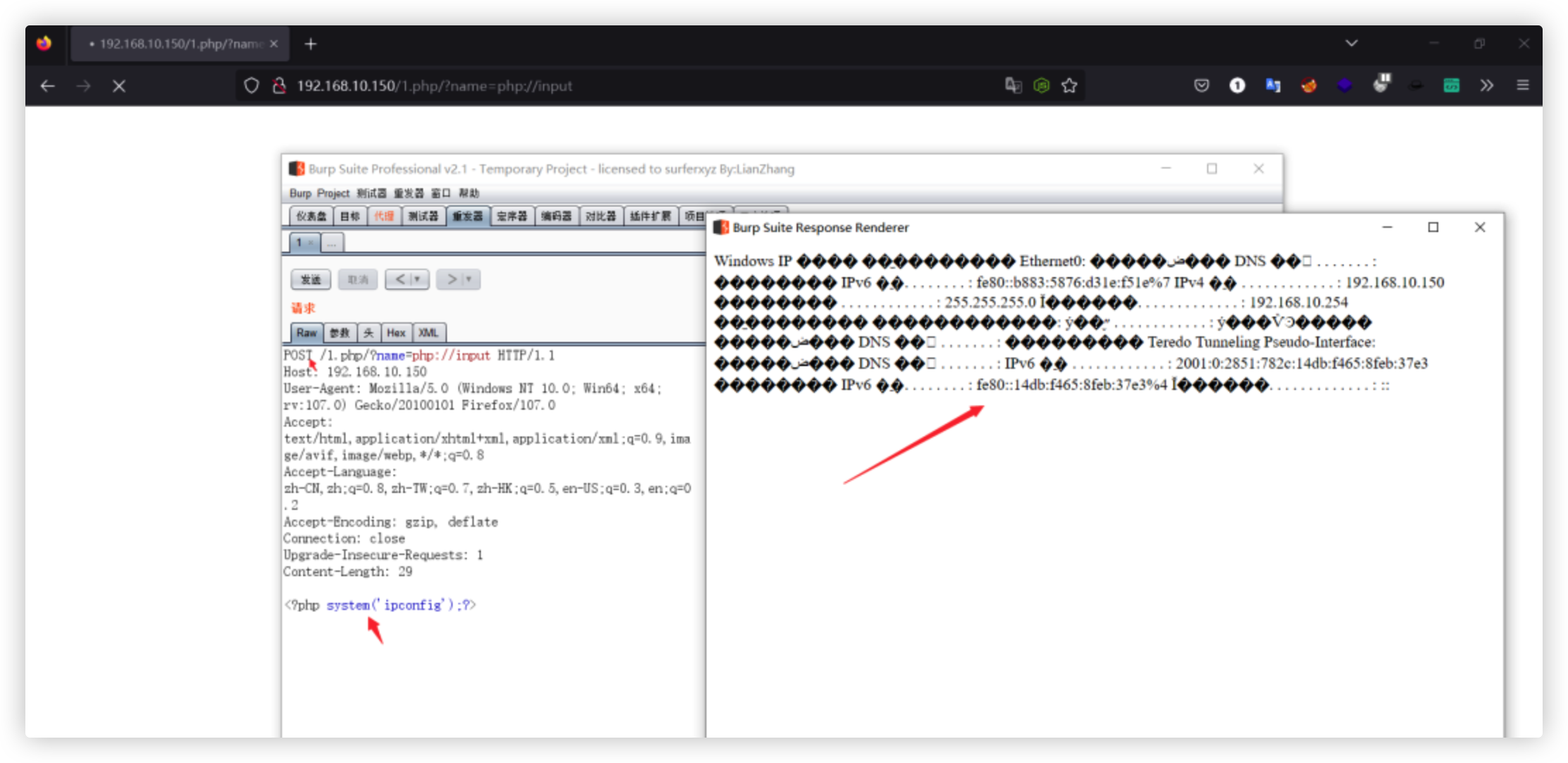Open a new Firefox tab
This screenshot has width=1568, height=763.
310,44
